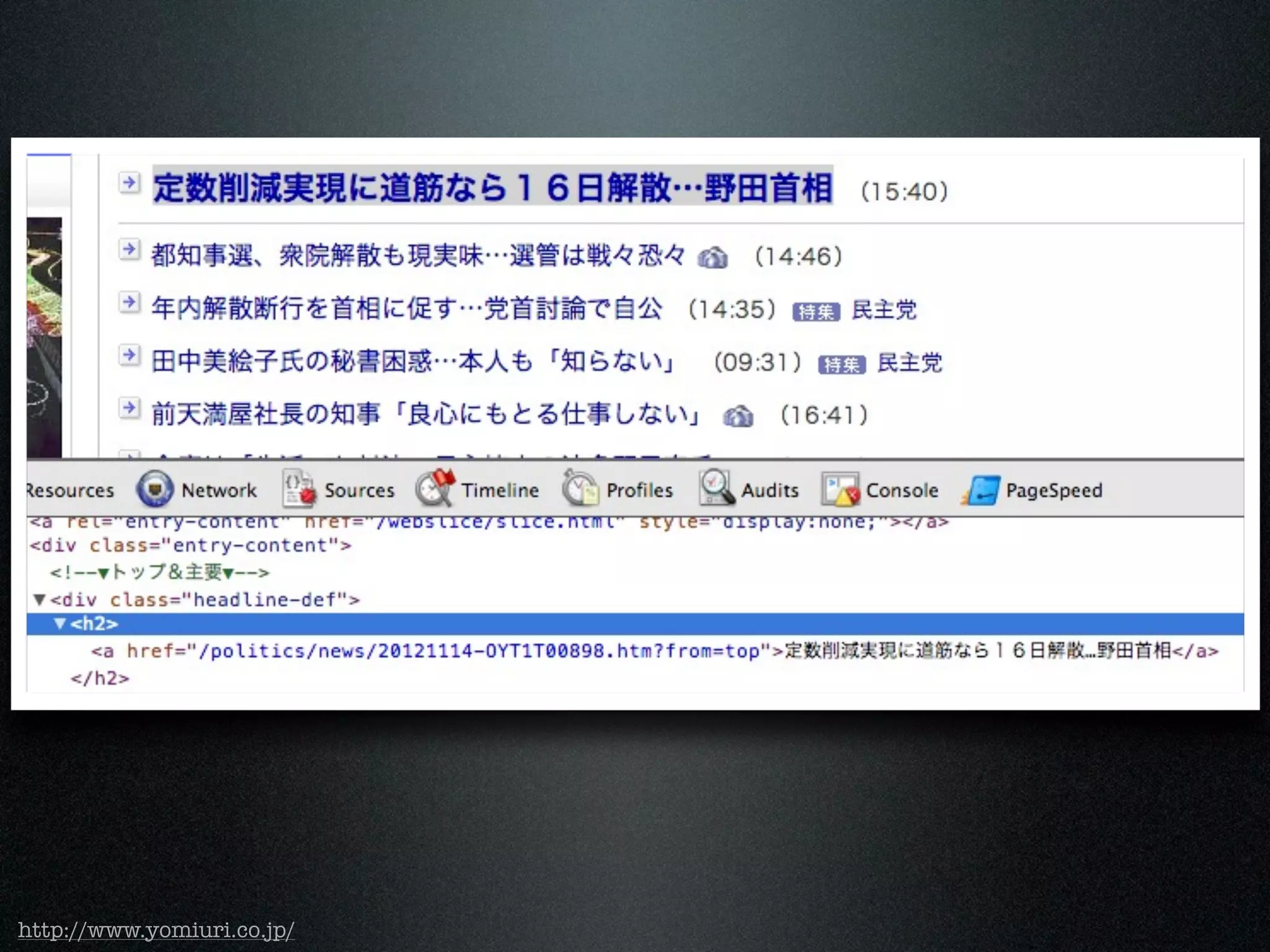Open the Sources panel icon
Viewport: 1270px width, 952px height.
tap(300, 489)
